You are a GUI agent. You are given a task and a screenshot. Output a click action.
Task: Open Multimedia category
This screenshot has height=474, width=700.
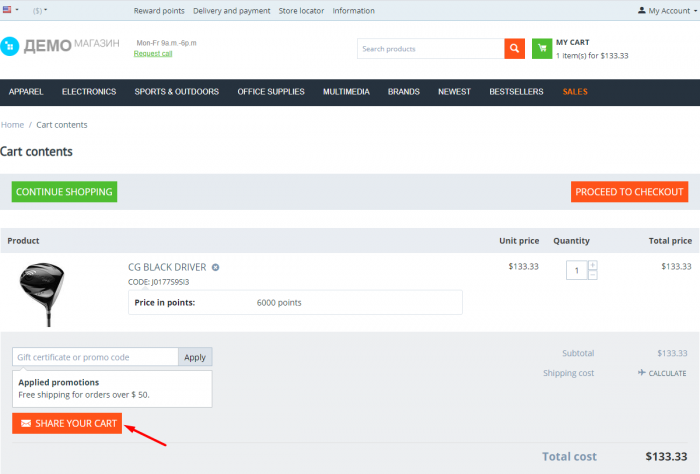346,92
